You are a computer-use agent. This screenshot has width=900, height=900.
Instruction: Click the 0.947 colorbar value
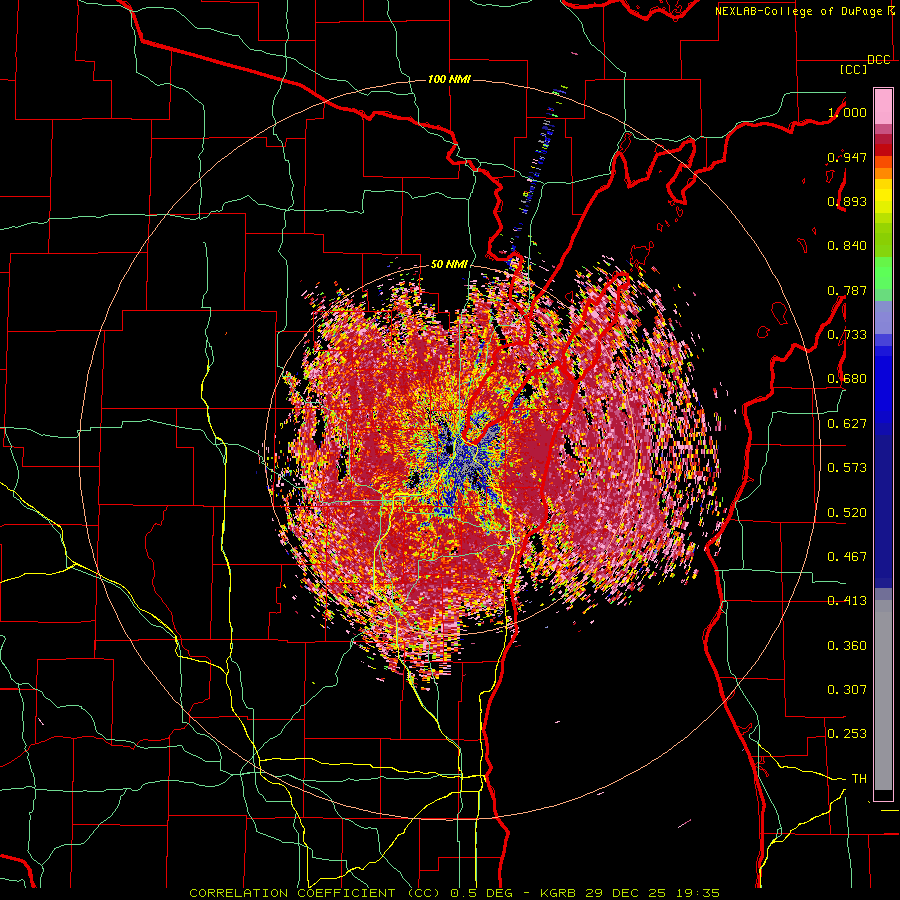point(847,157)
